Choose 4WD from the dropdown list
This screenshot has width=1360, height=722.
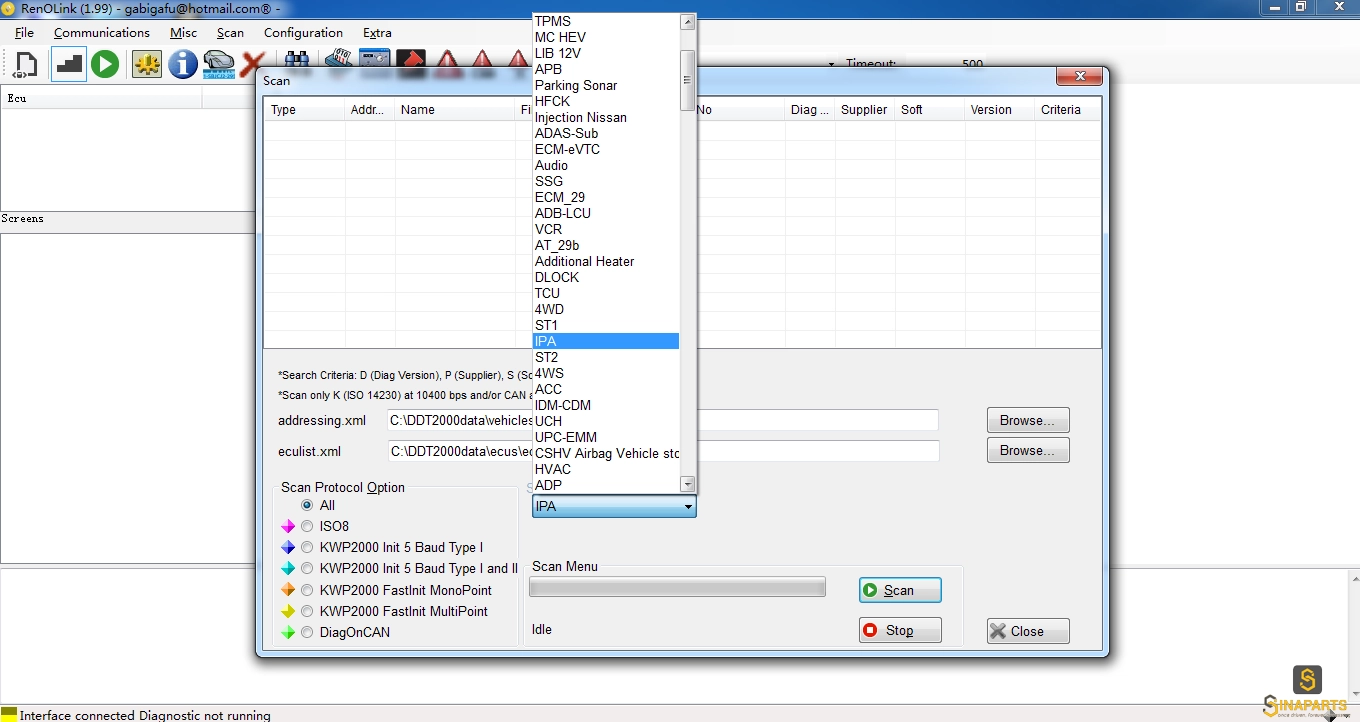point(606,309)
